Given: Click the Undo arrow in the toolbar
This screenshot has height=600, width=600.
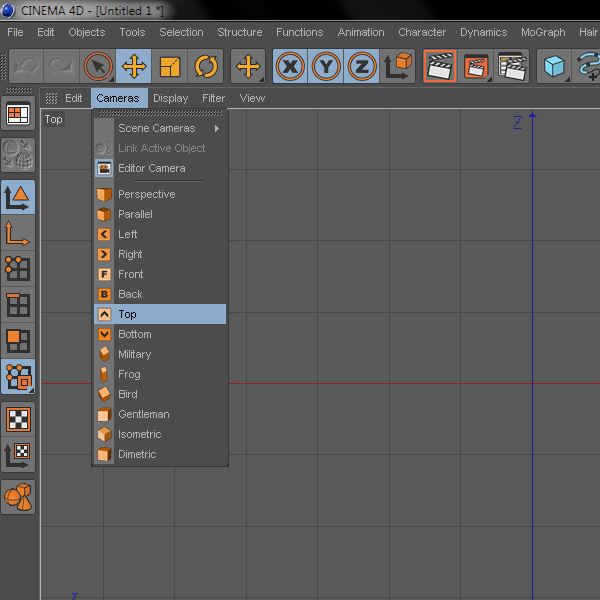Looking at the screenshot, I should [26, 66].
